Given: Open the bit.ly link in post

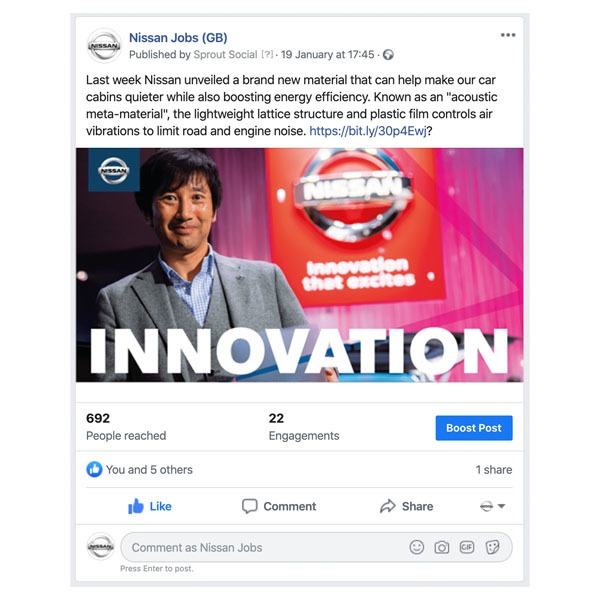Looking at the screenshot, I should pos(368,131).
